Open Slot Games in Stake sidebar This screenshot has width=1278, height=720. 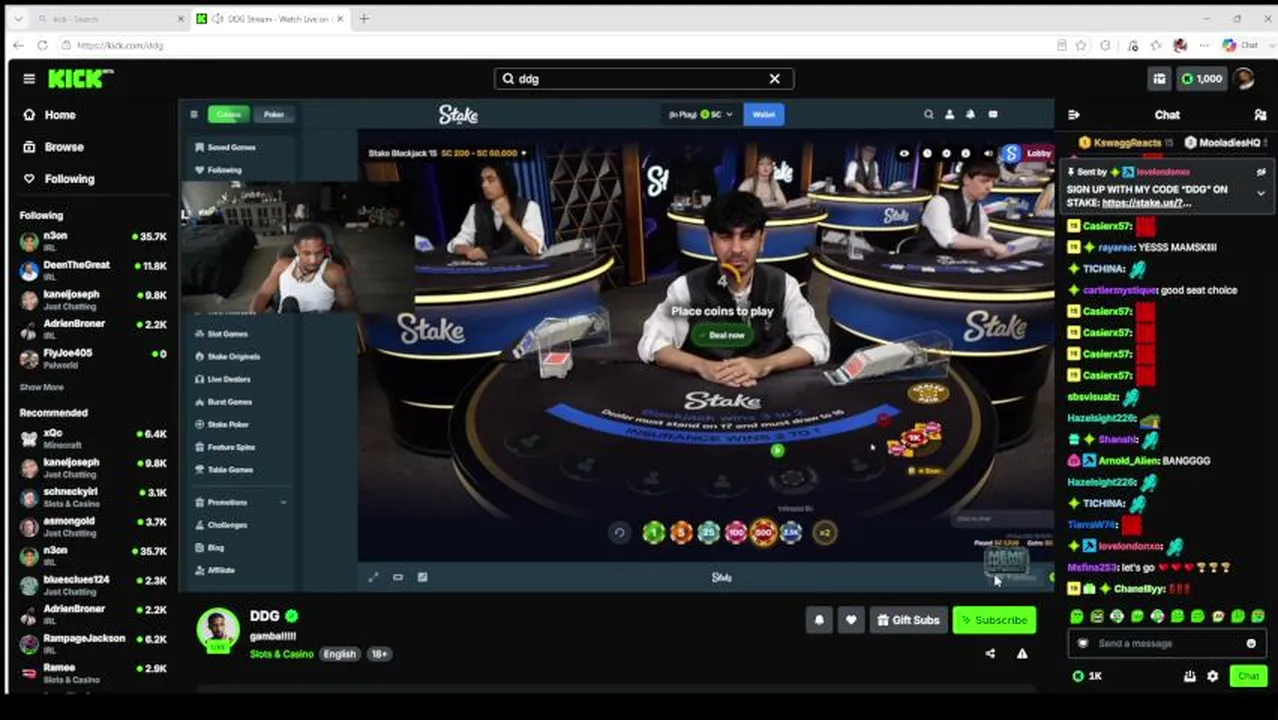(228, 334)
